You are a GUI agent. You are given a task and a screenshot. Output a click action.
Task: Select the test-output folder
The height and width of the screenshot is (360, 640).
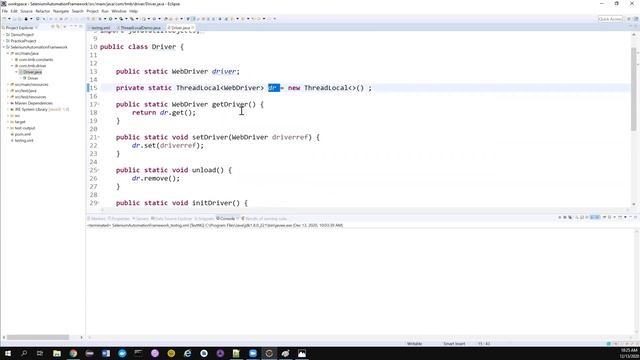tap(23, 128)
